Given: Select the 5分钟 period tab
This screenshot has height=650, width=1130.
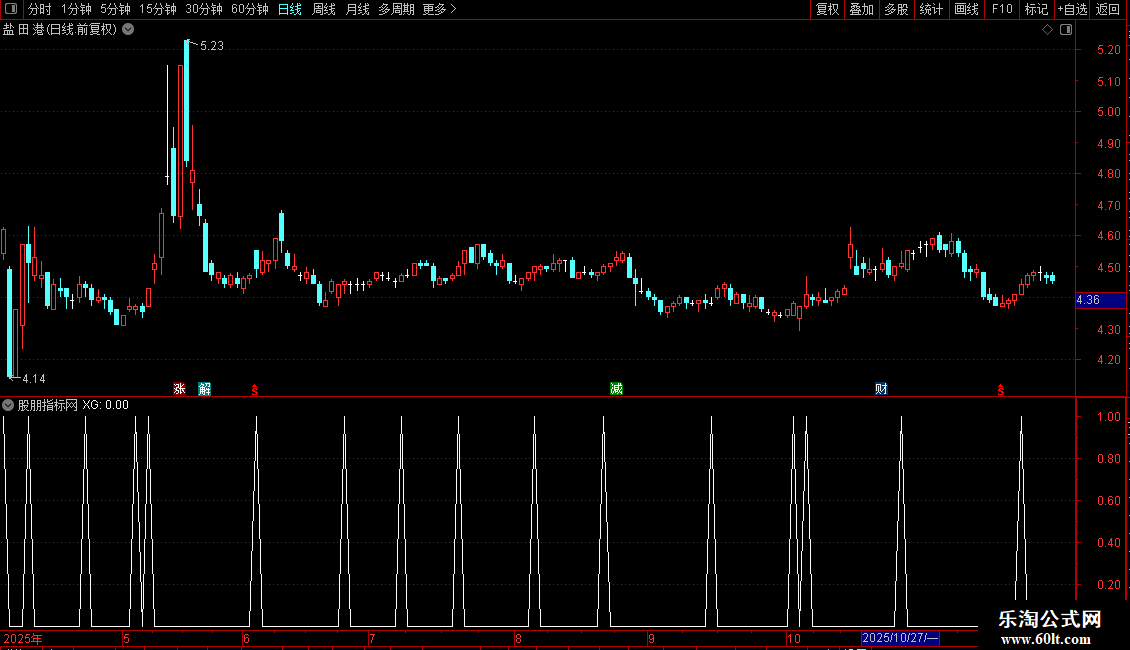Looking at the screenshot, I should pyautogui.click(x=115, y=9).
